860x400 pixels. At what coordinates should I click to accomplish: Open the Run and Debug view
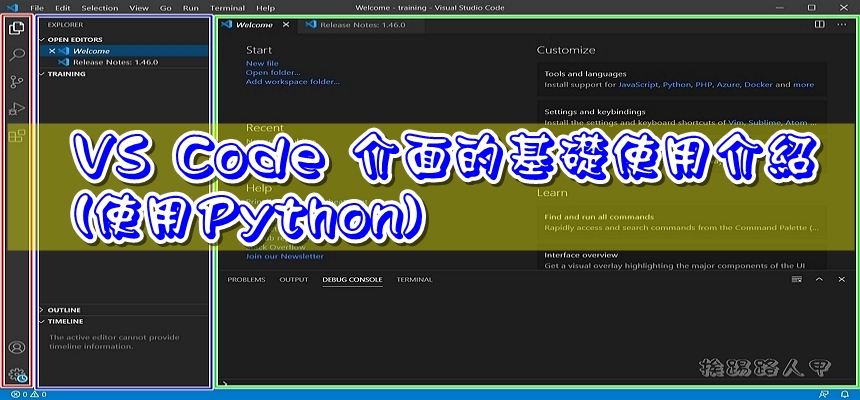pos(17,109)
